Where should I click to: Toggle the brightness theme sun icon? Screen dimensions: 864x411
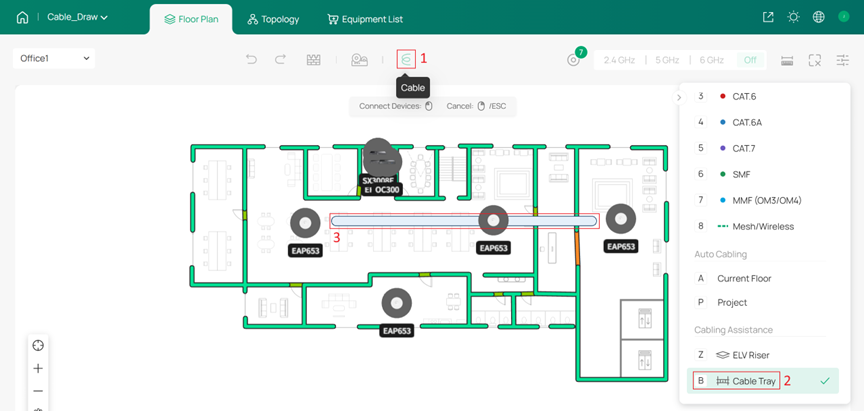tap(794, 17)
